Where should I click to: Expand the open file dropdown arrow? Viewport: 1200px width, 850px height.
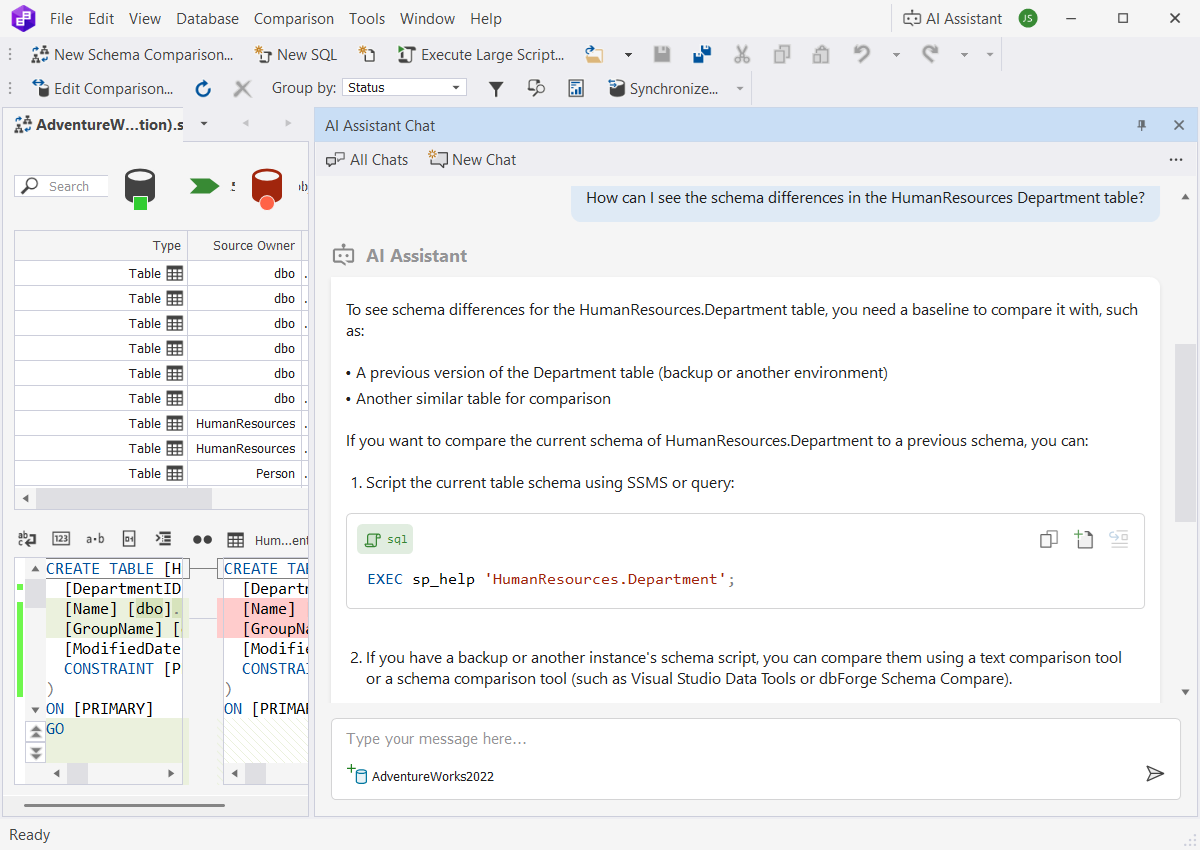[628, 55]
